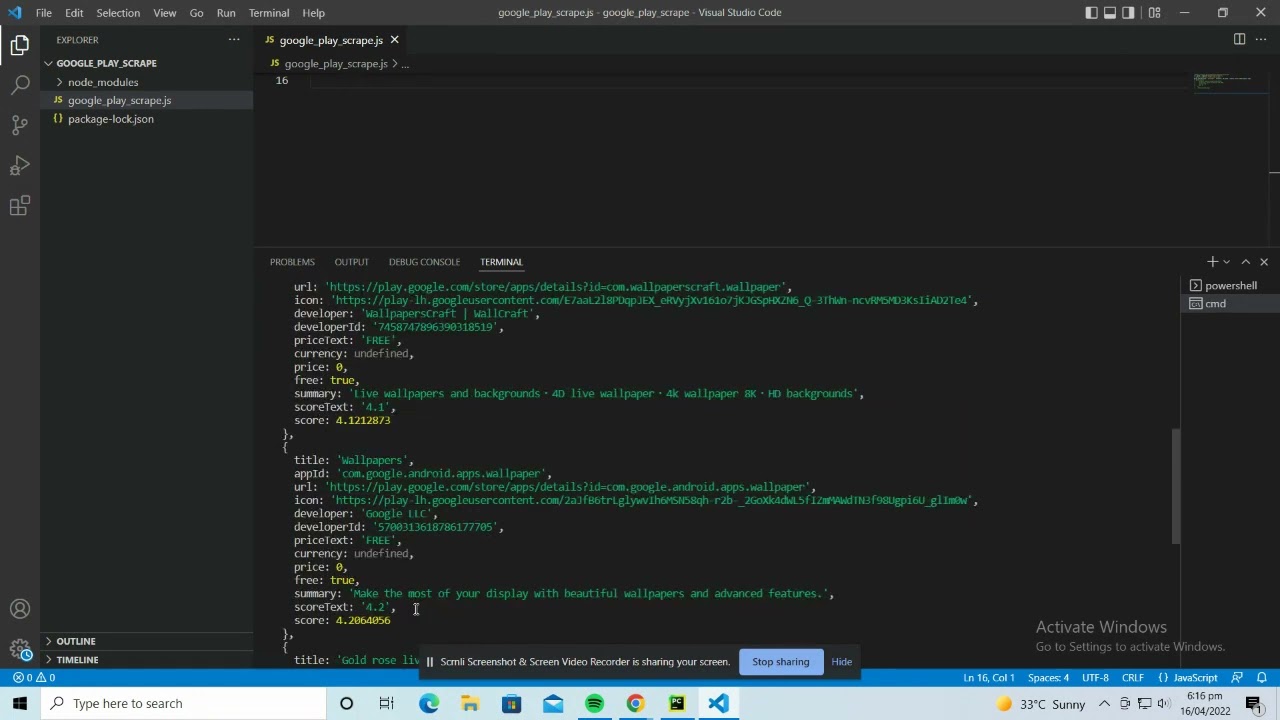Open google_play_scrape.js in the explorer
Viewport: 1280px width, 720px height.
click(147, 100)
